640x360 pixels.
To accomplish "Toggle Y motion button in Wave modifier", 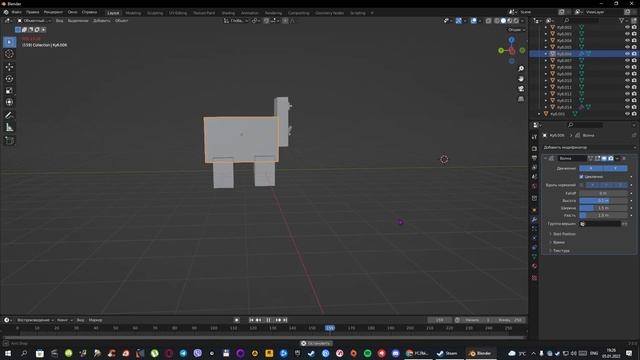I will (x=616, y=168).
